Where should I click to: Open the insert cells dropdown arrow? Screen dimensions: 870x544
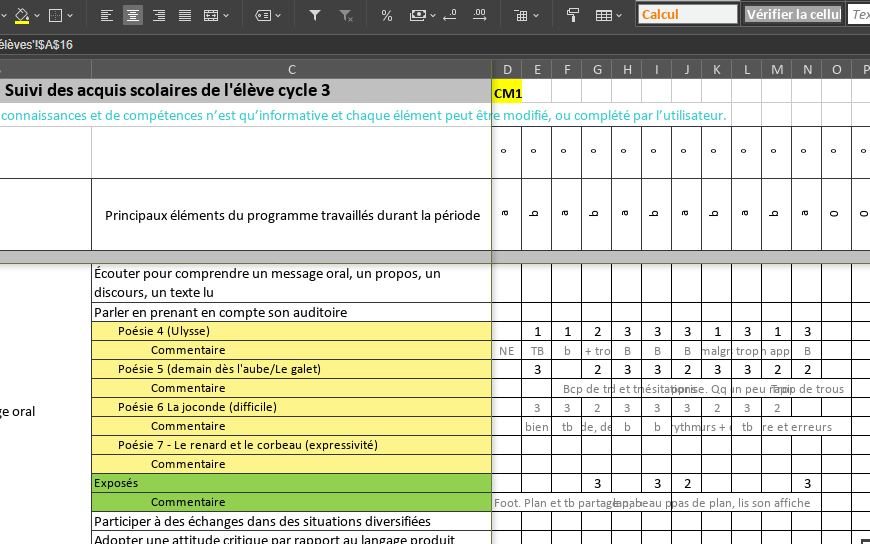point(536,16)
